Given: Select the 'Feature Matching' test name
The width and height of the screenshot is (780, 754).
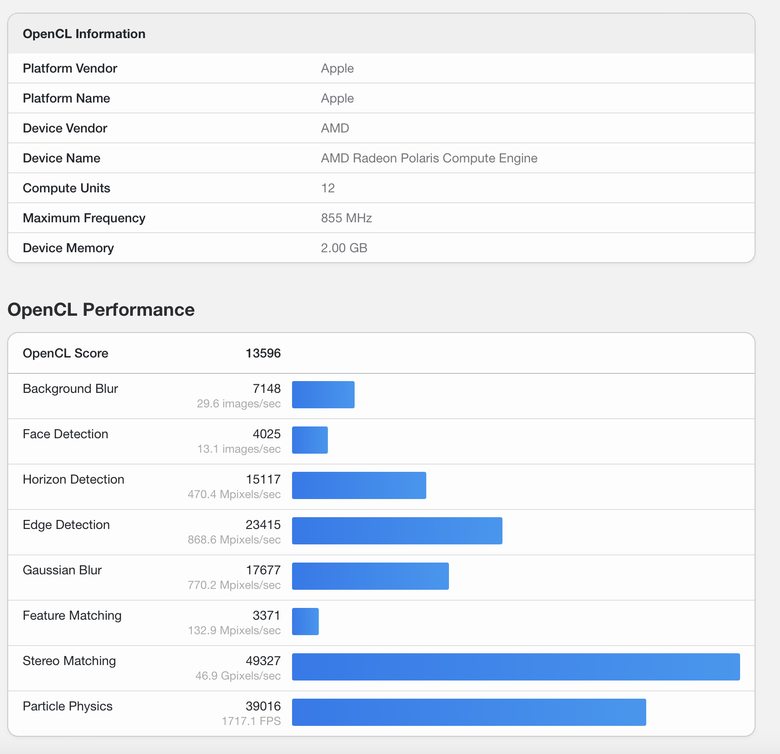Looking at the screenshot, I should (x=72, y=615).
